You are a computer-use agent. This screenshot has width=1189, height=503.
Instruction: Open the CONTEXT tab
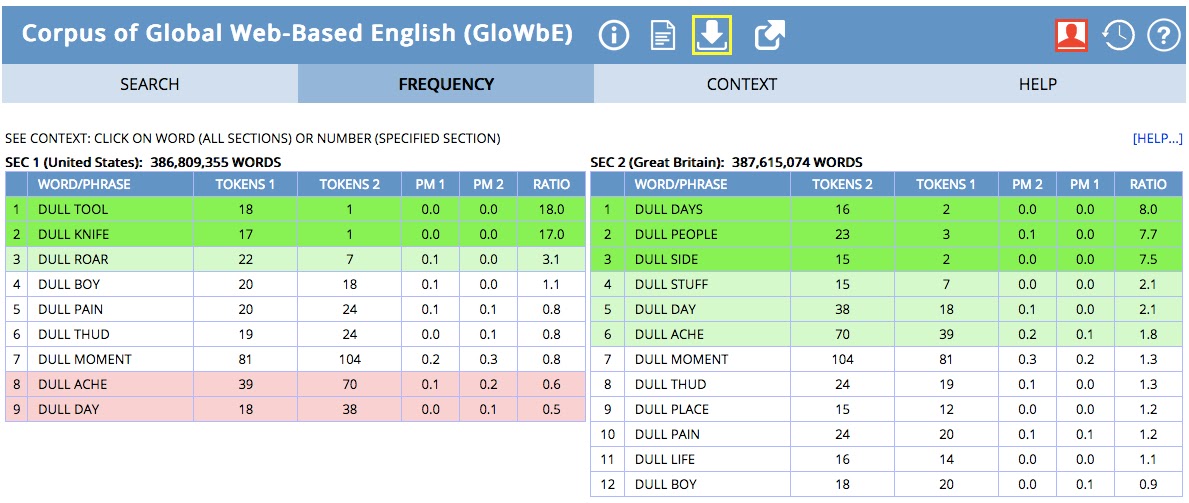tap(741, 84)
